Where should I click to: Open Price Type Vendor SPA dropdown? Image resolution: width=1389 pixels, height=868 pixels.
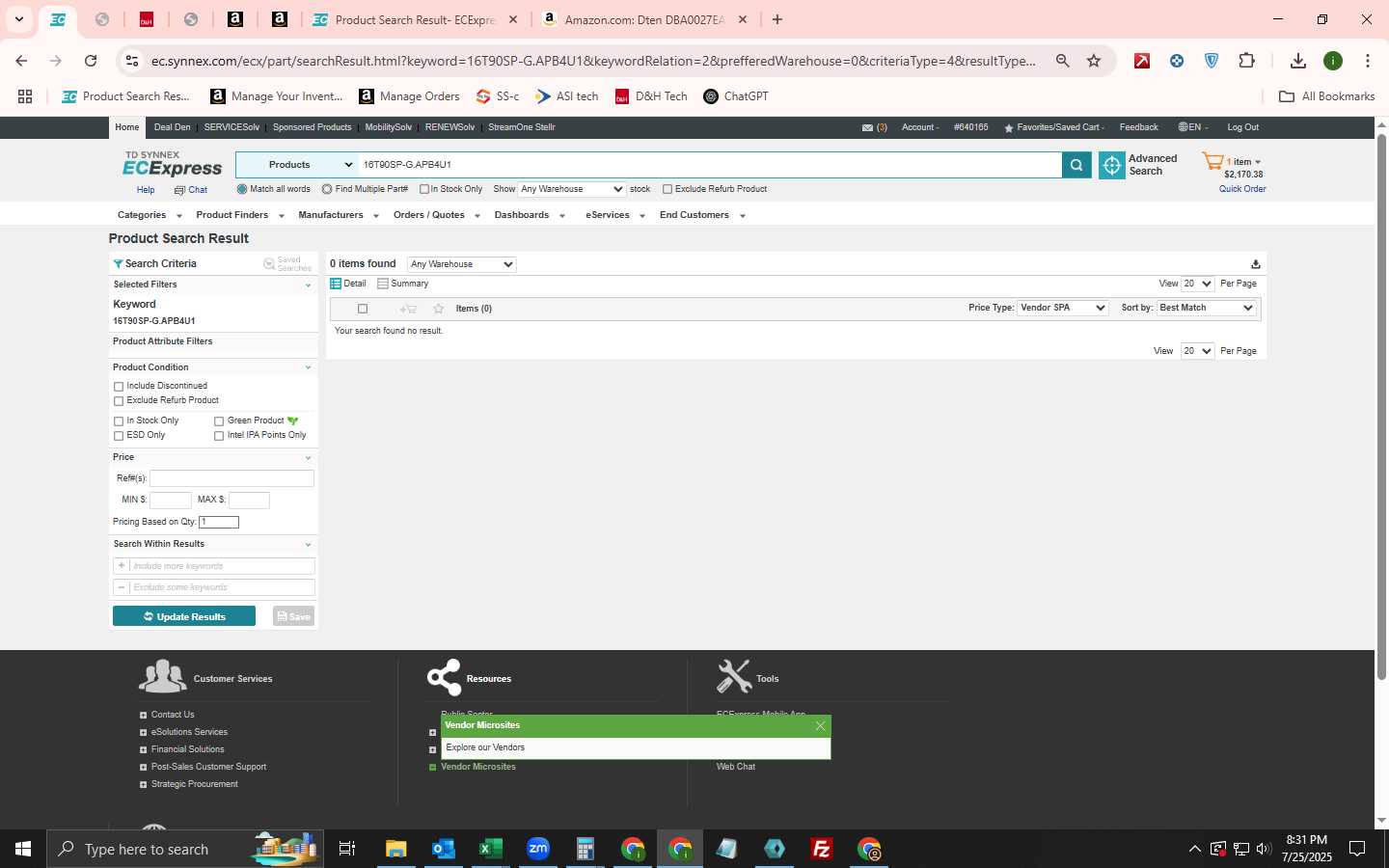point(1062,308)
